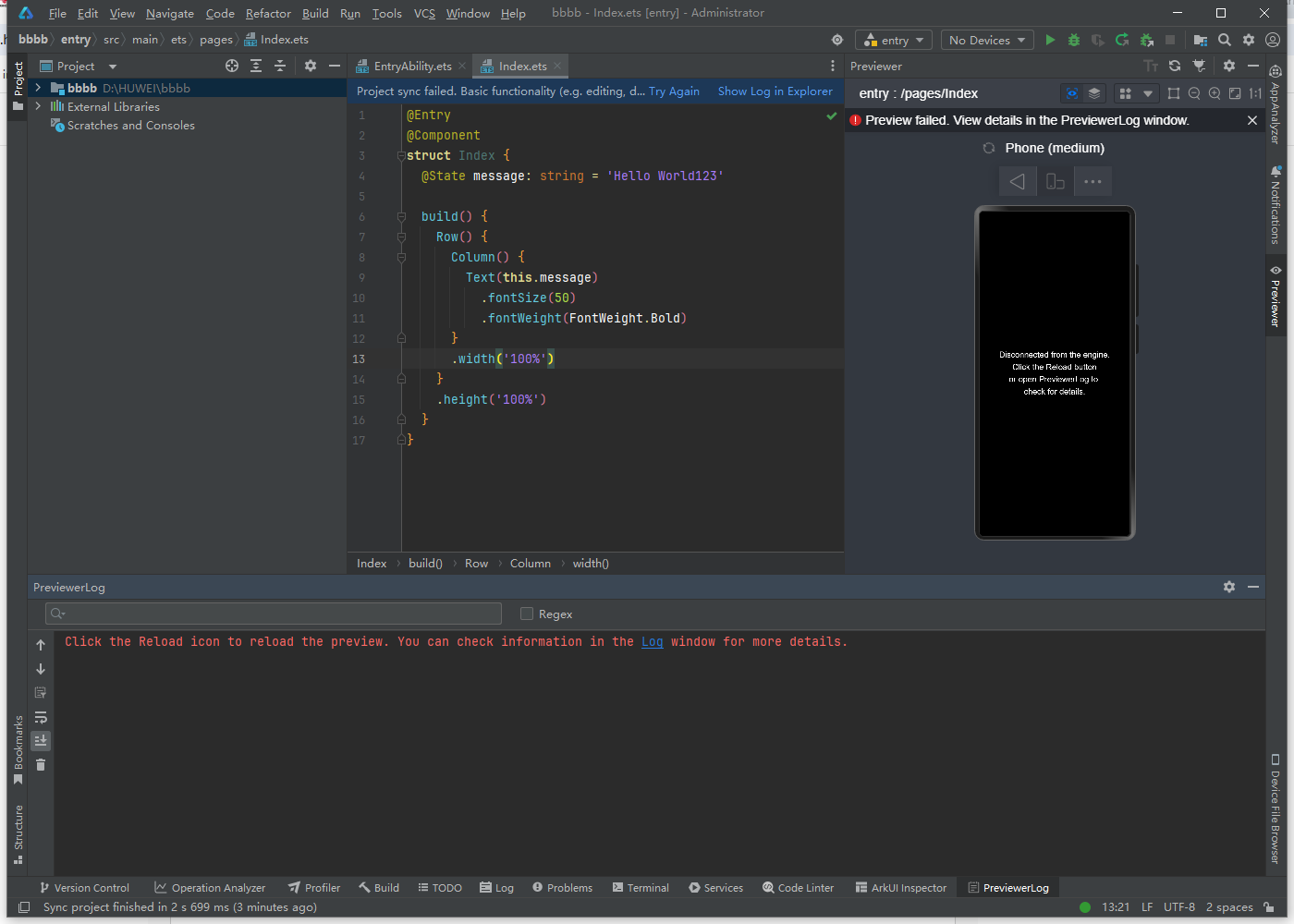The height and width of the screenshot is (924, 1294).
Task: Clear PreviewerLog with trash icon
Action: [41, 765]
